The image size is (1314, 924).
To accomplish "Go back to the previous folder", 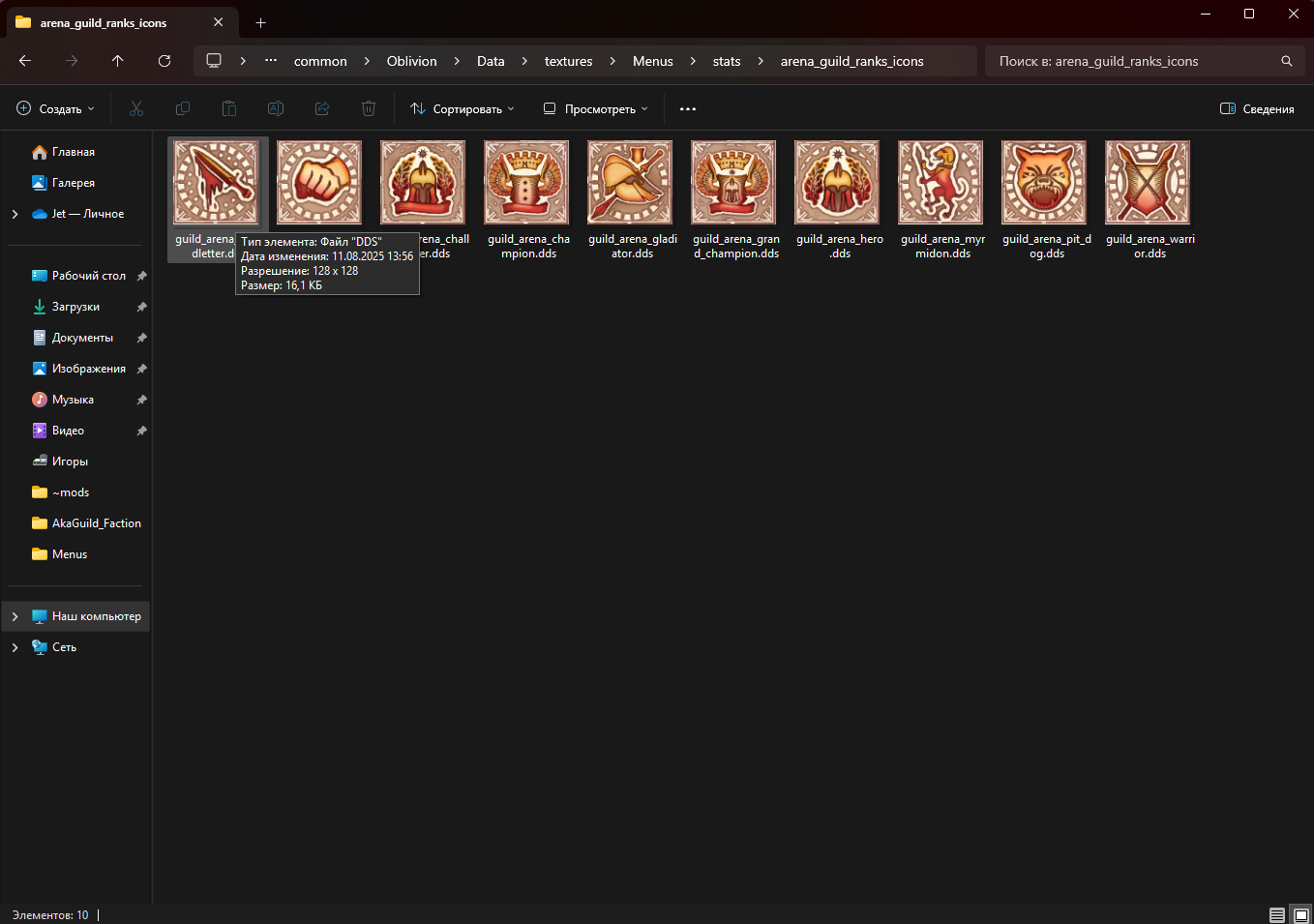I will [25, 61].
